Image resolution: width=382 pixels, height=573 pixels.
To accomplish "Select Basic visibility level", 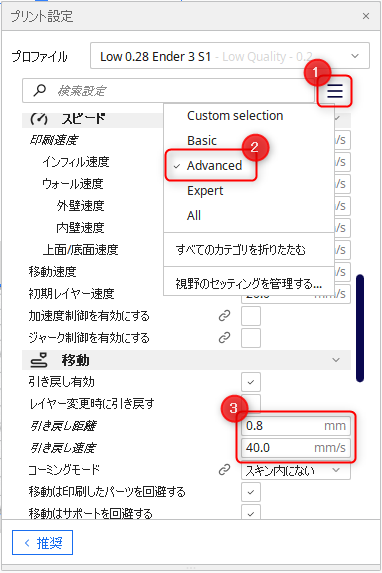I will 202,141.
